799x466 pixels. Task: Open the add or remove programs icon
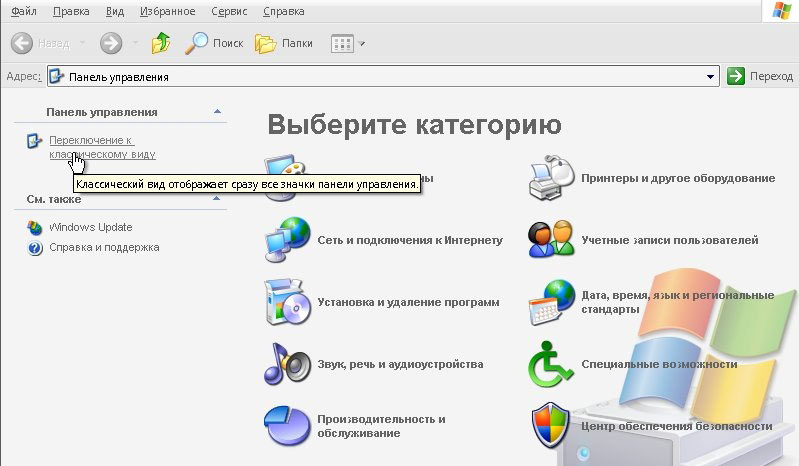286,302
